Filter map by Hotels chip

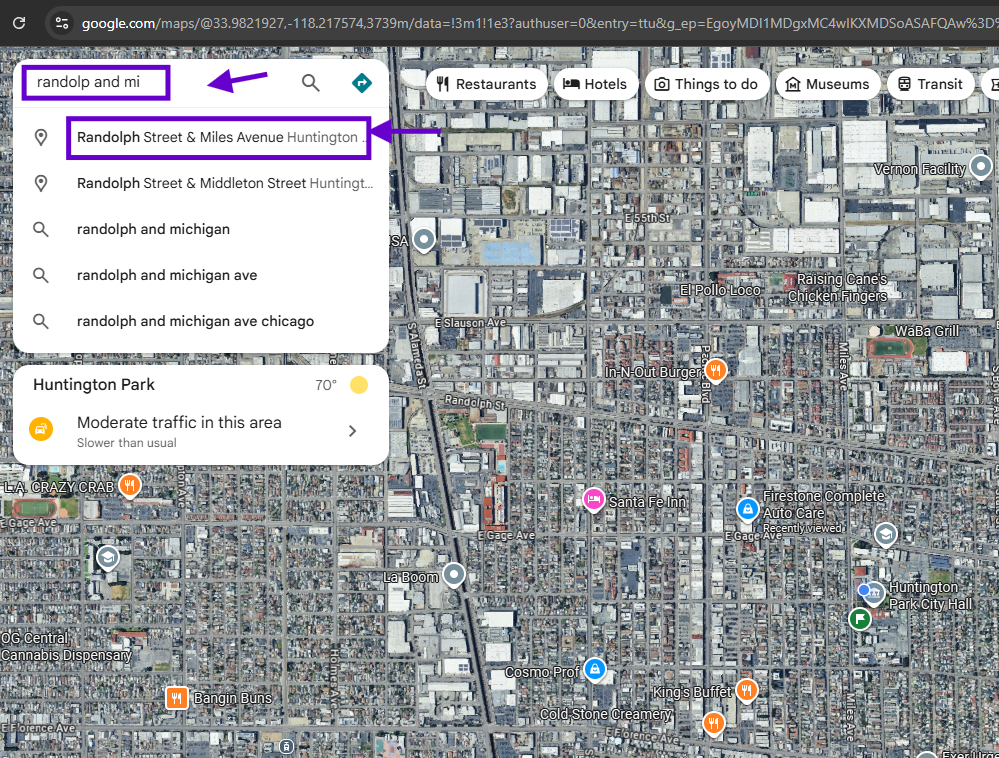tap(595, 84)
